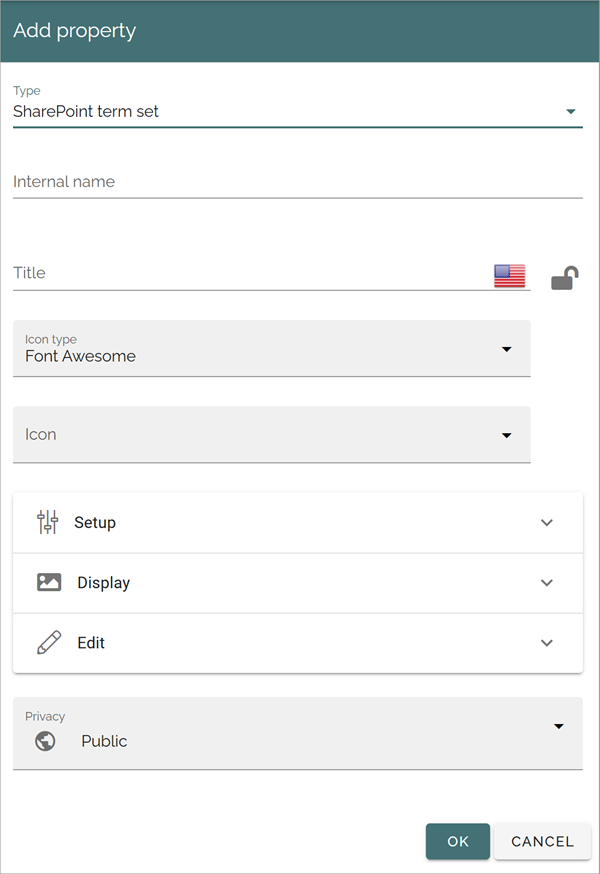The image size is (600, 874).
Task: Click the US flag language icon
Action: pyautogui.click(x=509, y=276)
